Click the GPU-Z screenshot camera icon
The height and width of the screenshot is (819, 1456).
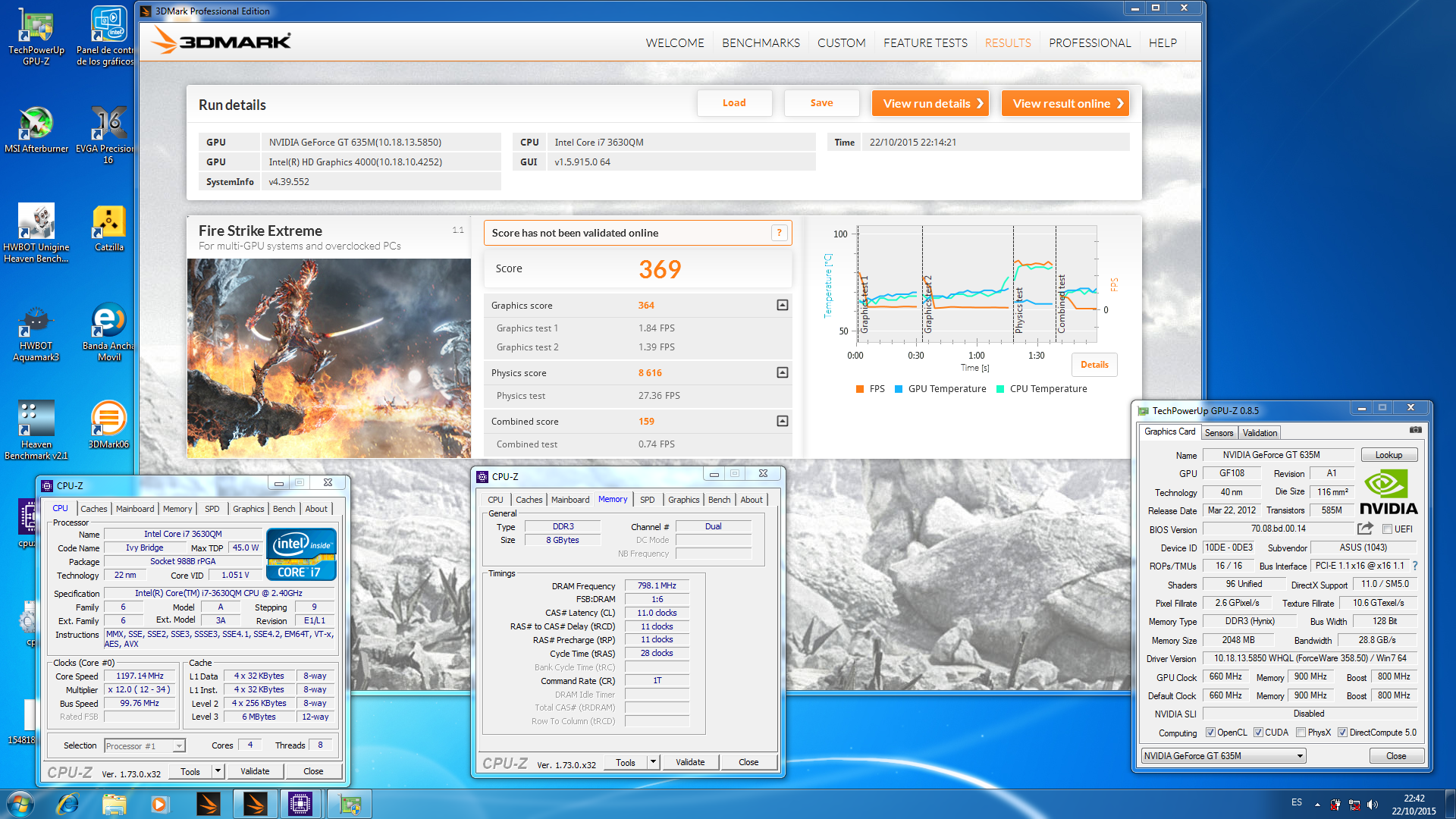point(1415,430)
